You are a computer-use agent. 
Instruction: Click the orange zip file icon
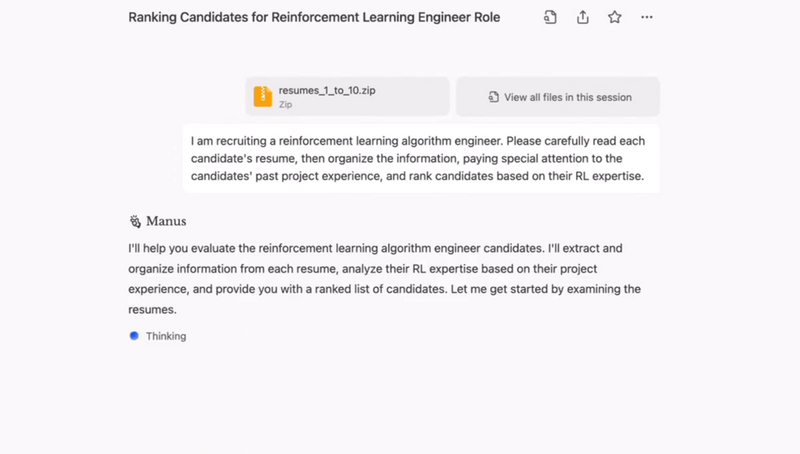click(x=262, y=96)
